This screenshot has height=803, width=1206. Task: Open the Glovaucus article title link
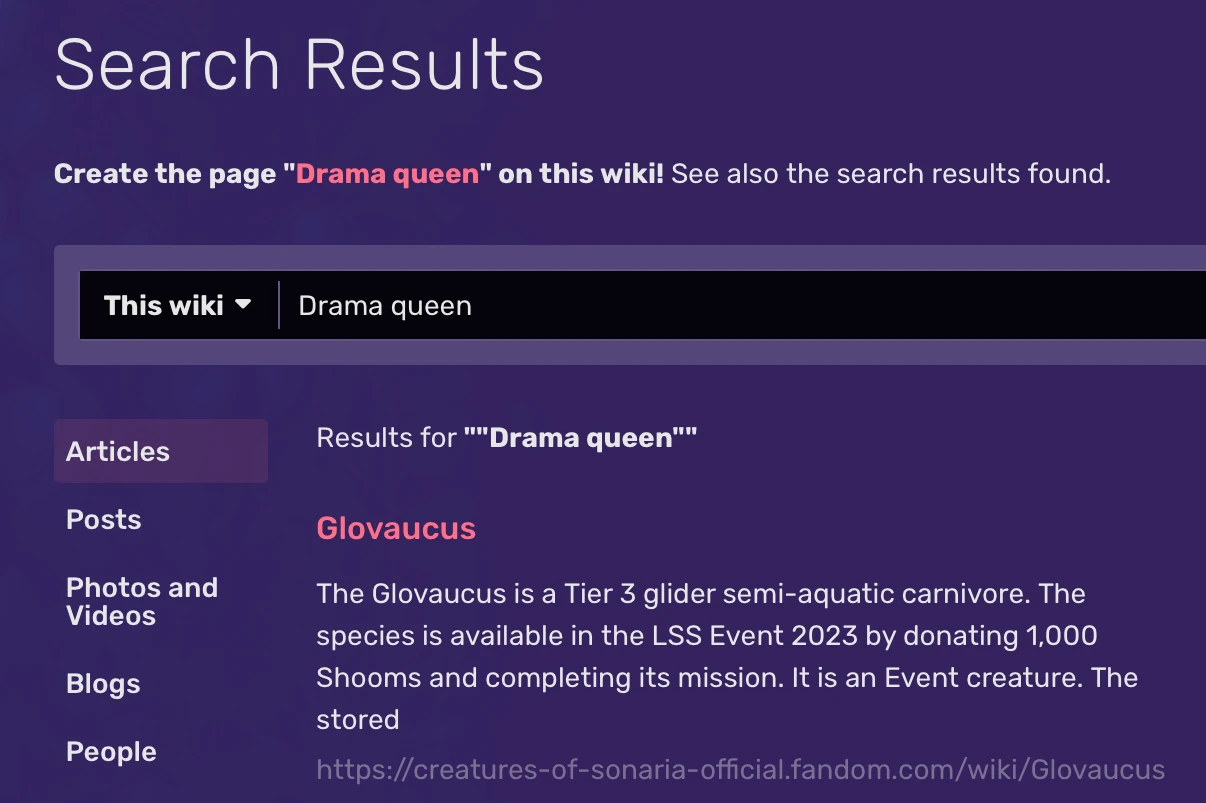pos(396,528)
